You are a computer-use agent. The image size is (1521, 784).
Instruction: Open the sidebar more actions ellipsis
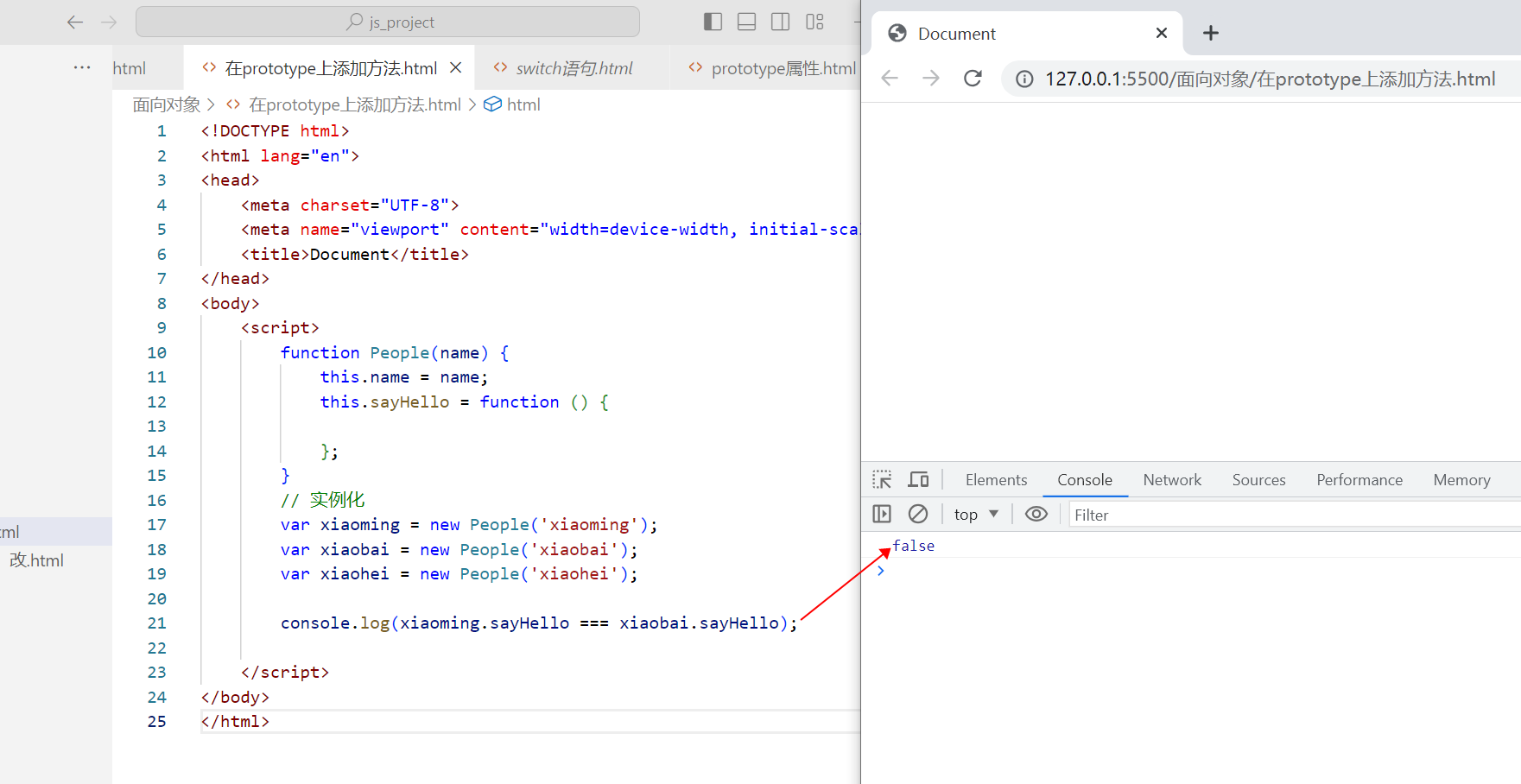(x=82, y=67)
